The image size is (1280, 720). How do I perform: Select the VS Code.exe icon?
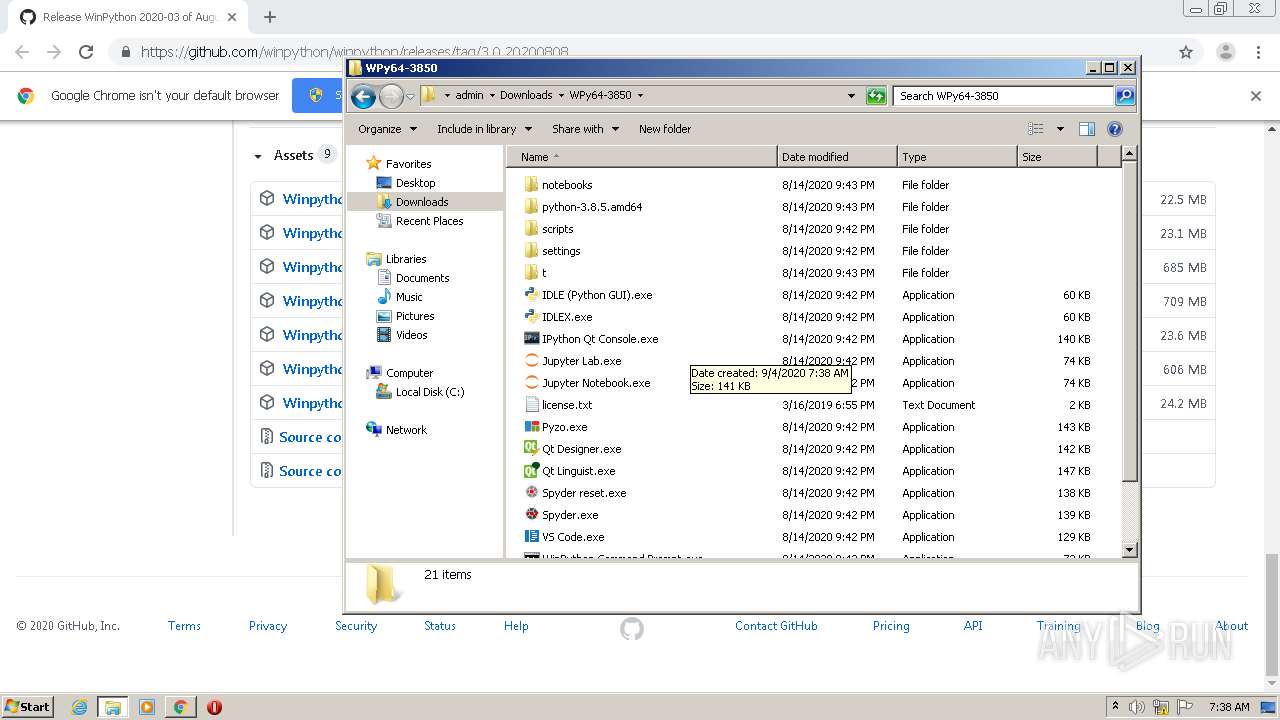click(532, 537)
